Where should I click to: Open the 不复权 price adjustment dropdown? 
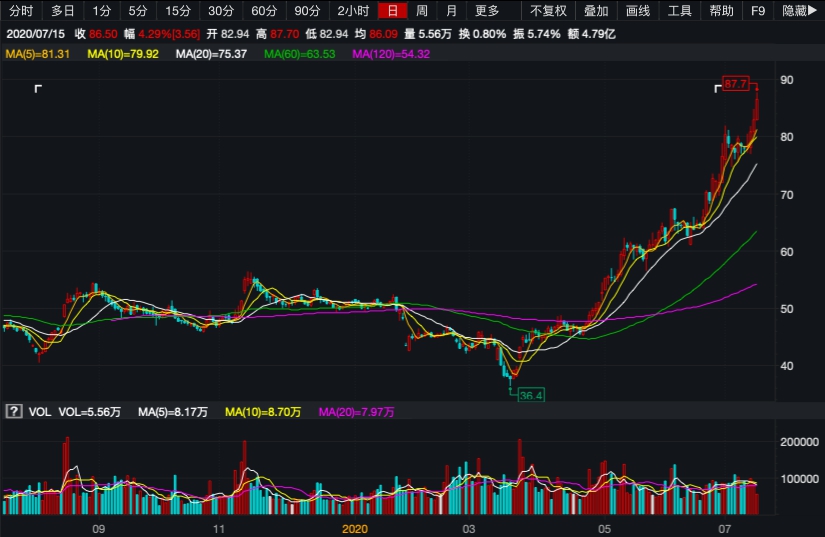[548, 11]
